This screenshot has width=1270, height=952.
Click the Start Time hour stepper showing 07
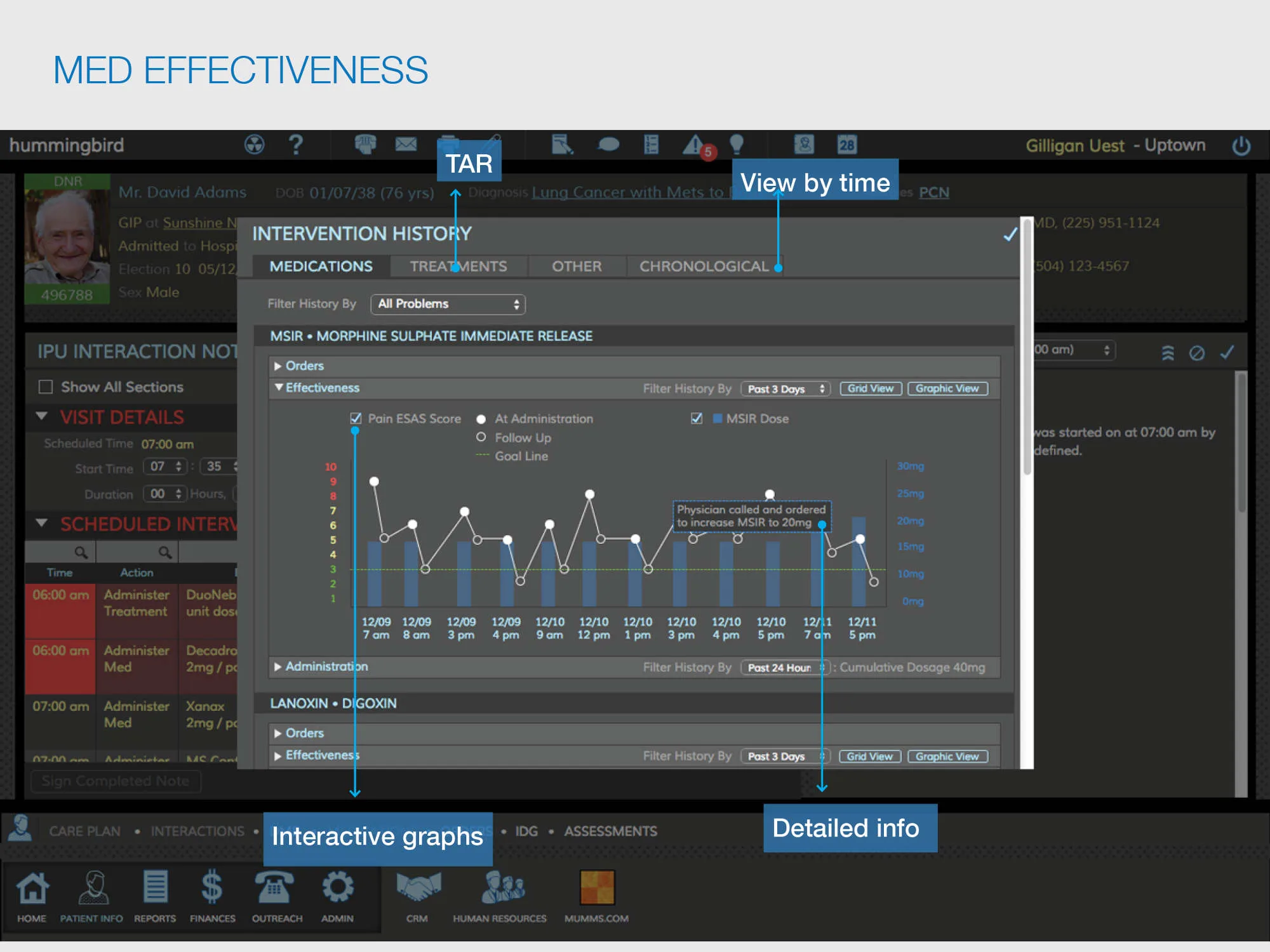coord(166,466)
